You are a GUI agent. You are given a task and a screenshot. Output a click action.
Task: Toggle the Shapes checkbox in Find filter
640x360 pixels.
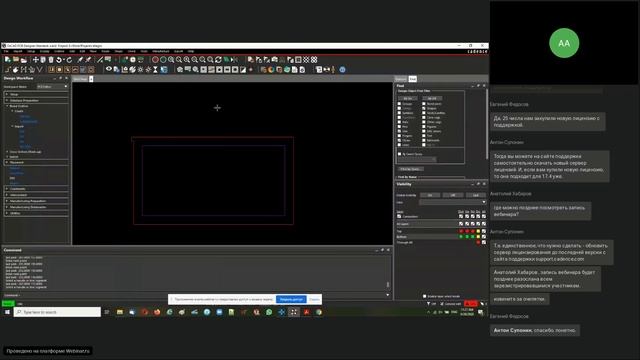pyautogui.click(x=424, y=108)
